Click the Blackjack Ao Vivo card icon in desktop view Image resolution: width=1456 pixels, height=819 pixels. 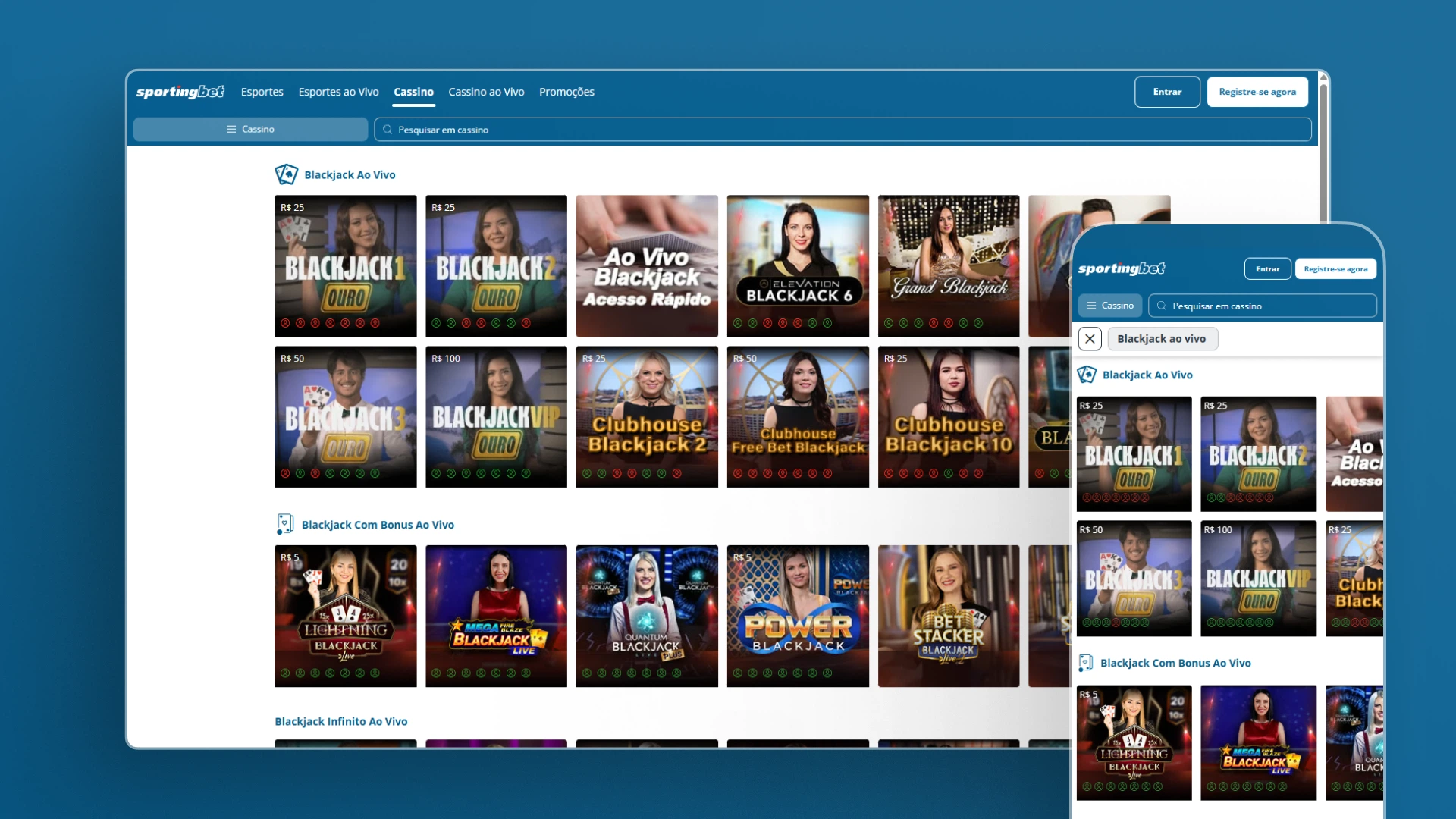(286, 174)
